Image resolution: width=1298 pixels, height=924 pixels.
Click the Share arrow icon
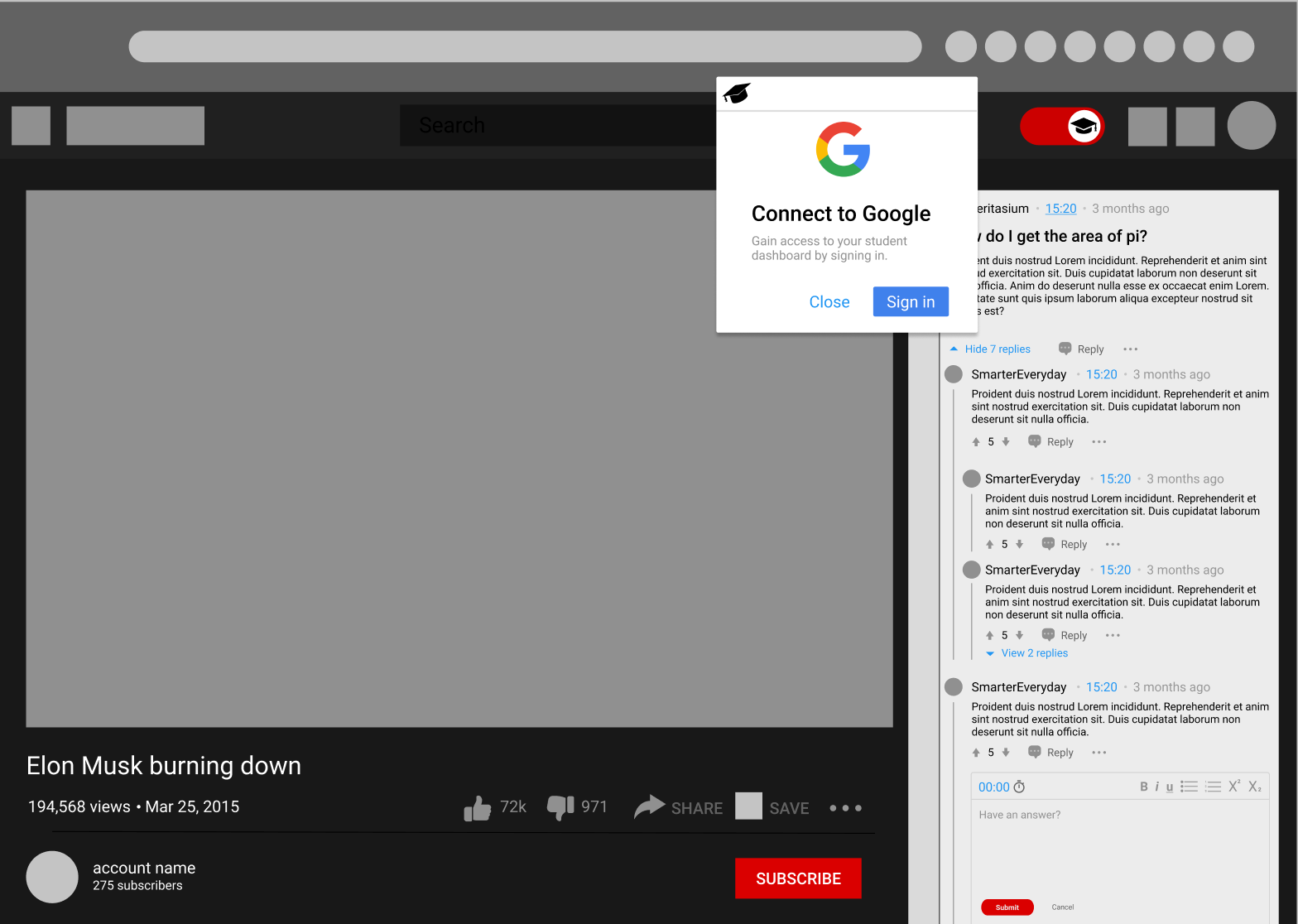click(x=650, y=806)
